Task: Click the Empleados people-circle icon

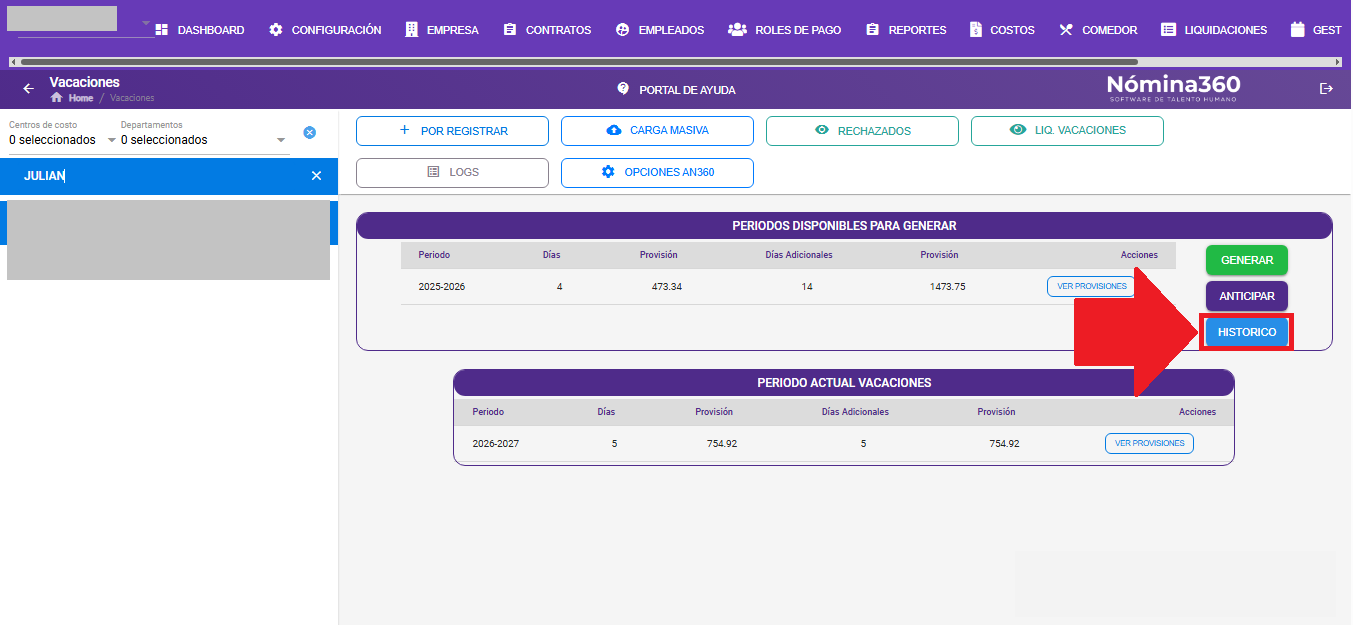Action: coord(622,30)
